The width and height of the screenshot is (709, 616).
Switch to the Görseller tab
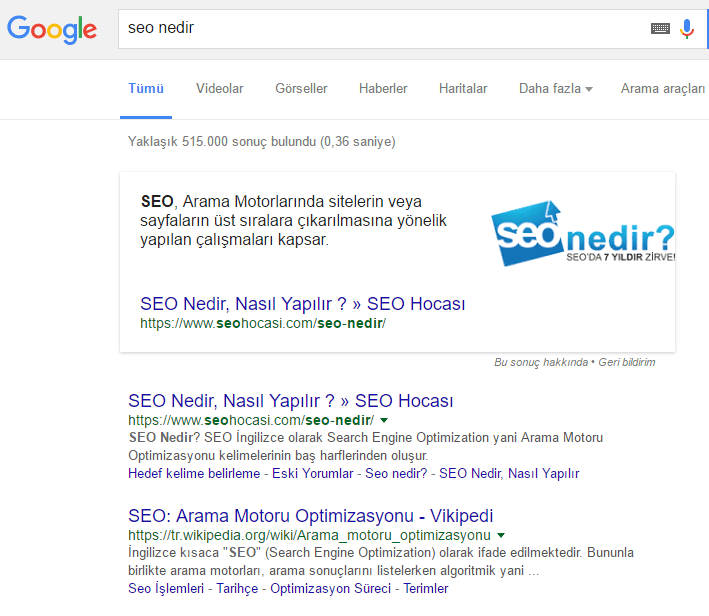301,89
